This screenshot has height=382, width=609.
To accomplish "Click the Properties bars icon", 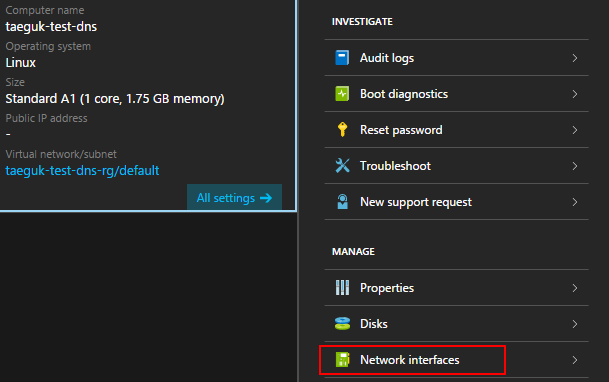I will tap(342, 288).
